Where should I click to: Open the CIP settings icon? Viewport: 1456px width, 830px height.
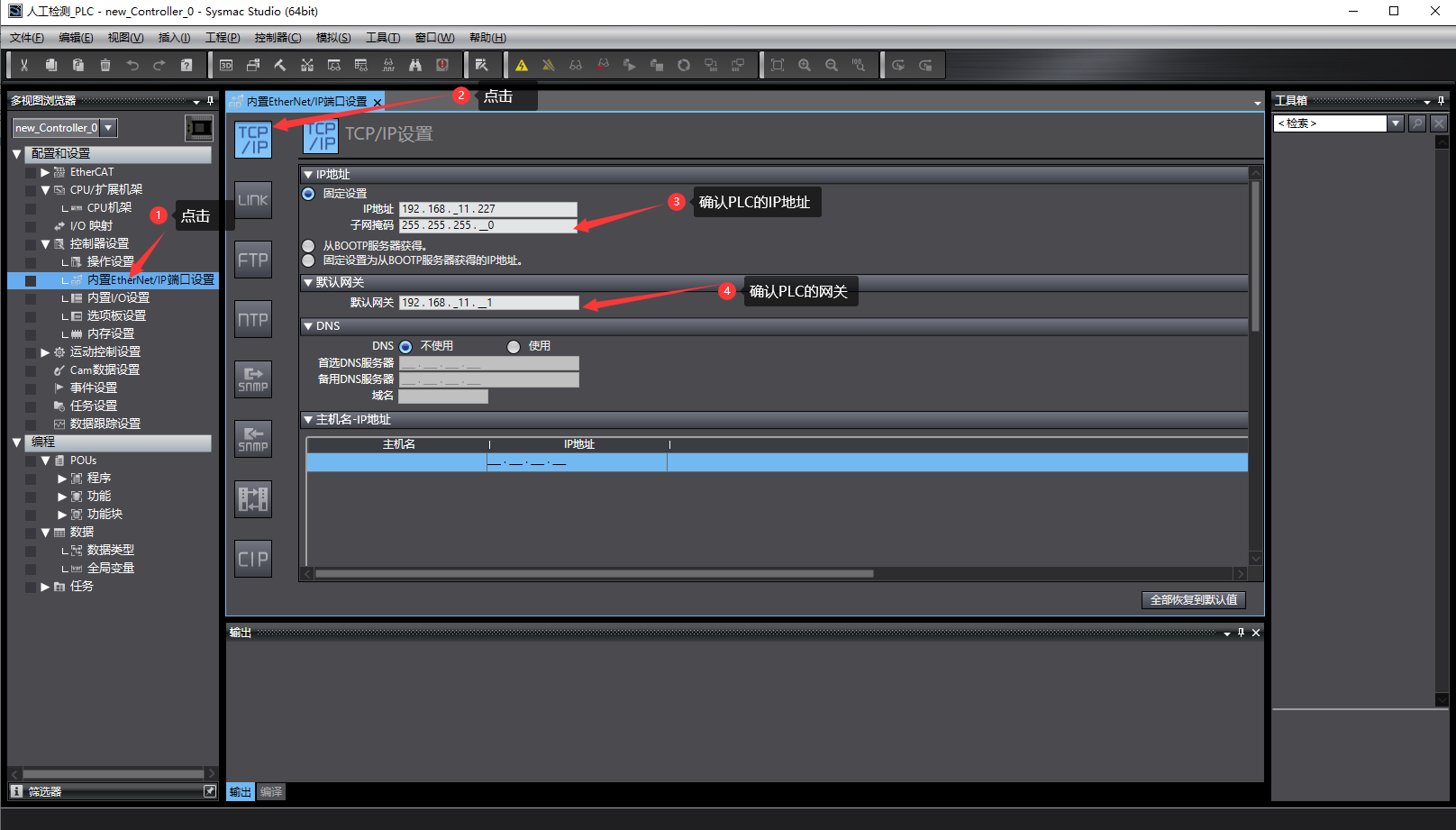click(x=253, y=559)
